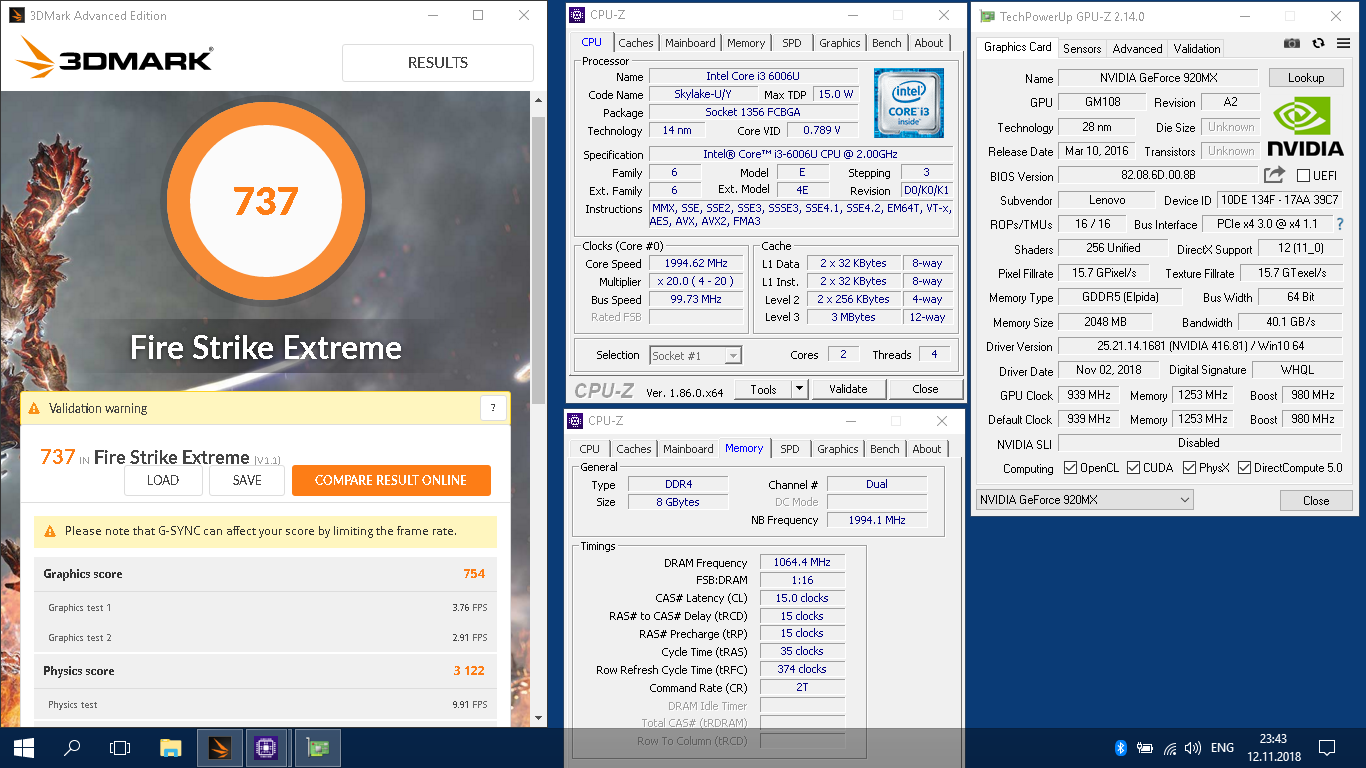
Task: Click the Intel Core i3 logo in CPU-Z
Action: [908, 103]
